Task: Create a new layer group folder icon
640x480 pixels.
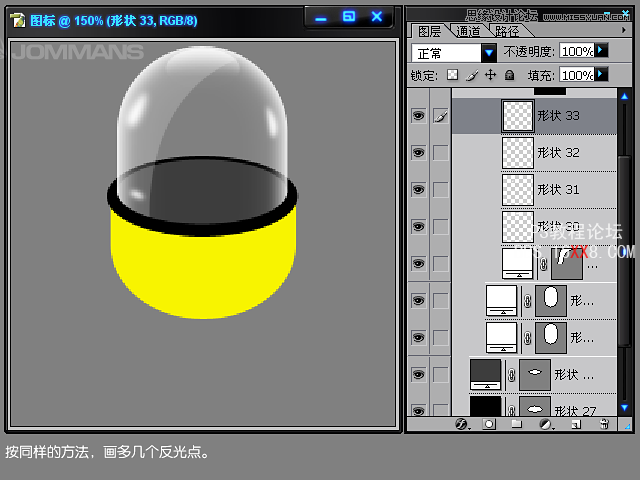Action: pos(517,424)
